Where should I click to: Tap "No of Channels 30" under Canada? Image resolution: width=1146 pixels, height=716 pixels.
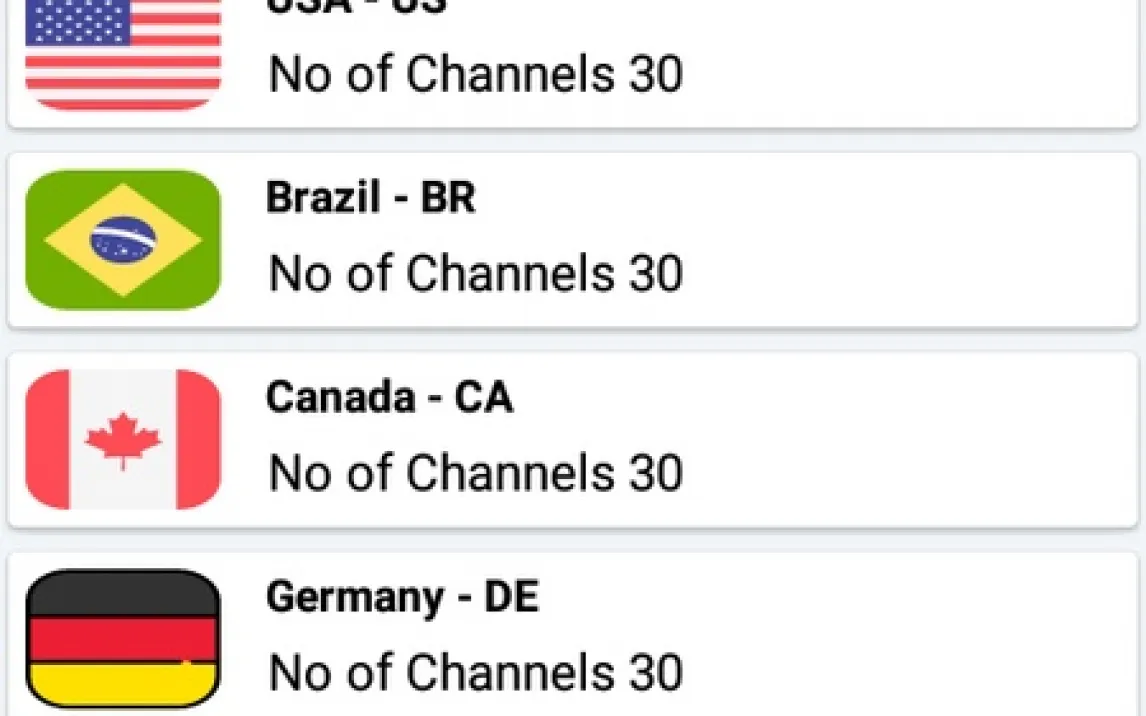pos(476,473)
